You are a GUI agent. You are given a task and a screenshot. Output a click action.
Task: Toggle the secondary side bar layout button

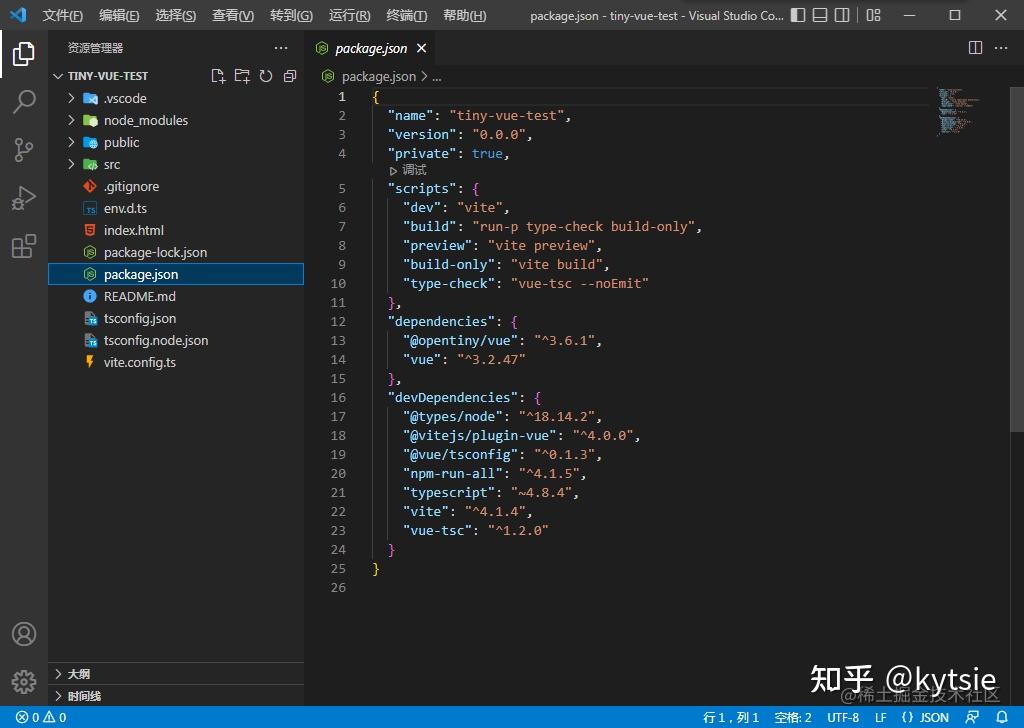[x=845, y=16]
